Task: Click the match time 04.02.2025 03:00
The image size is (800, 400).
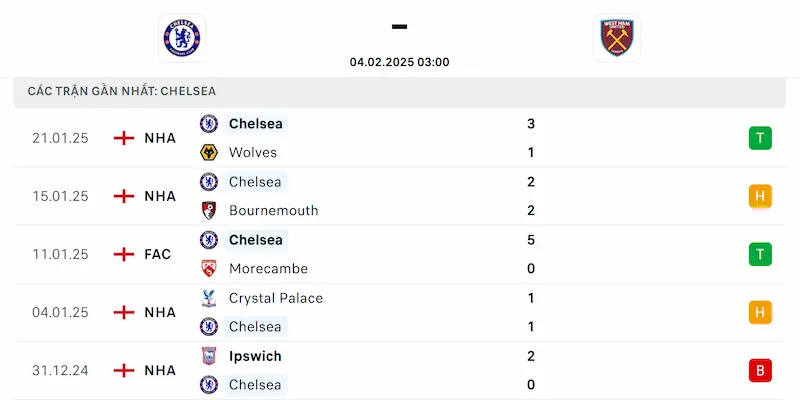Action: tap(399, 62)
